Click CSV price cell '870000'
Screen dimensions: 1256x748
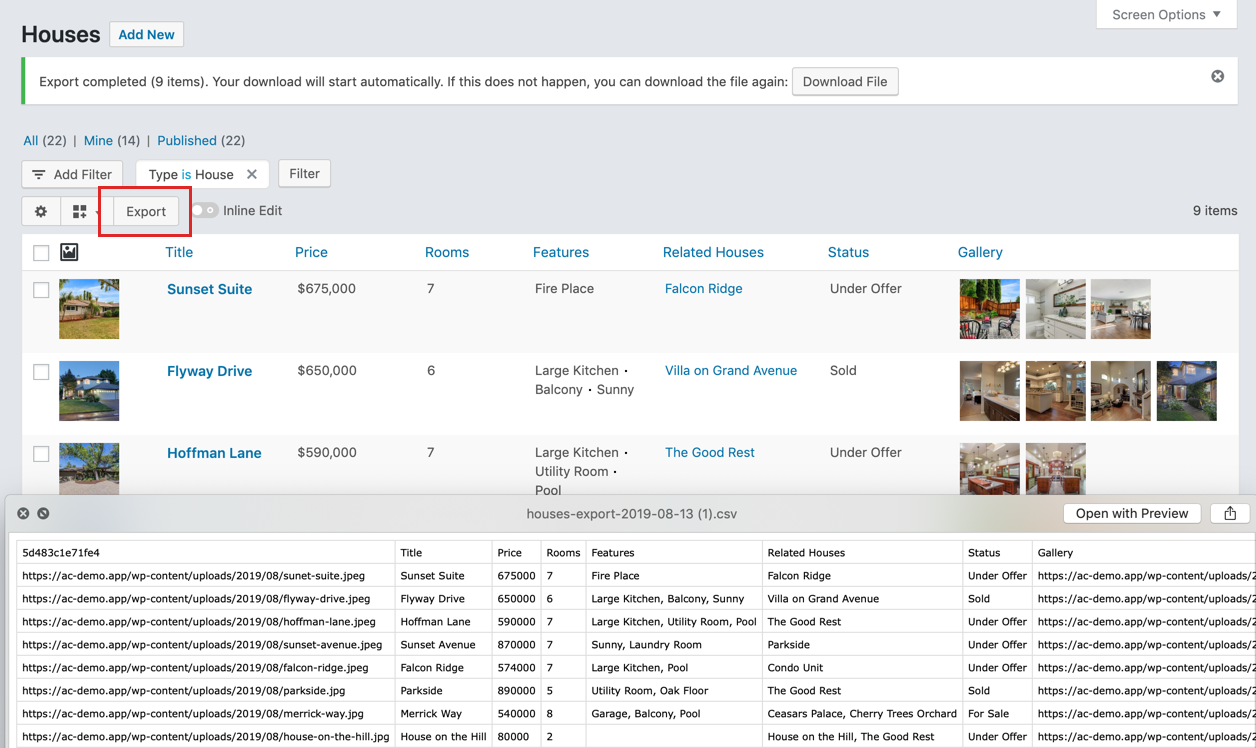[x=517, y=645]
